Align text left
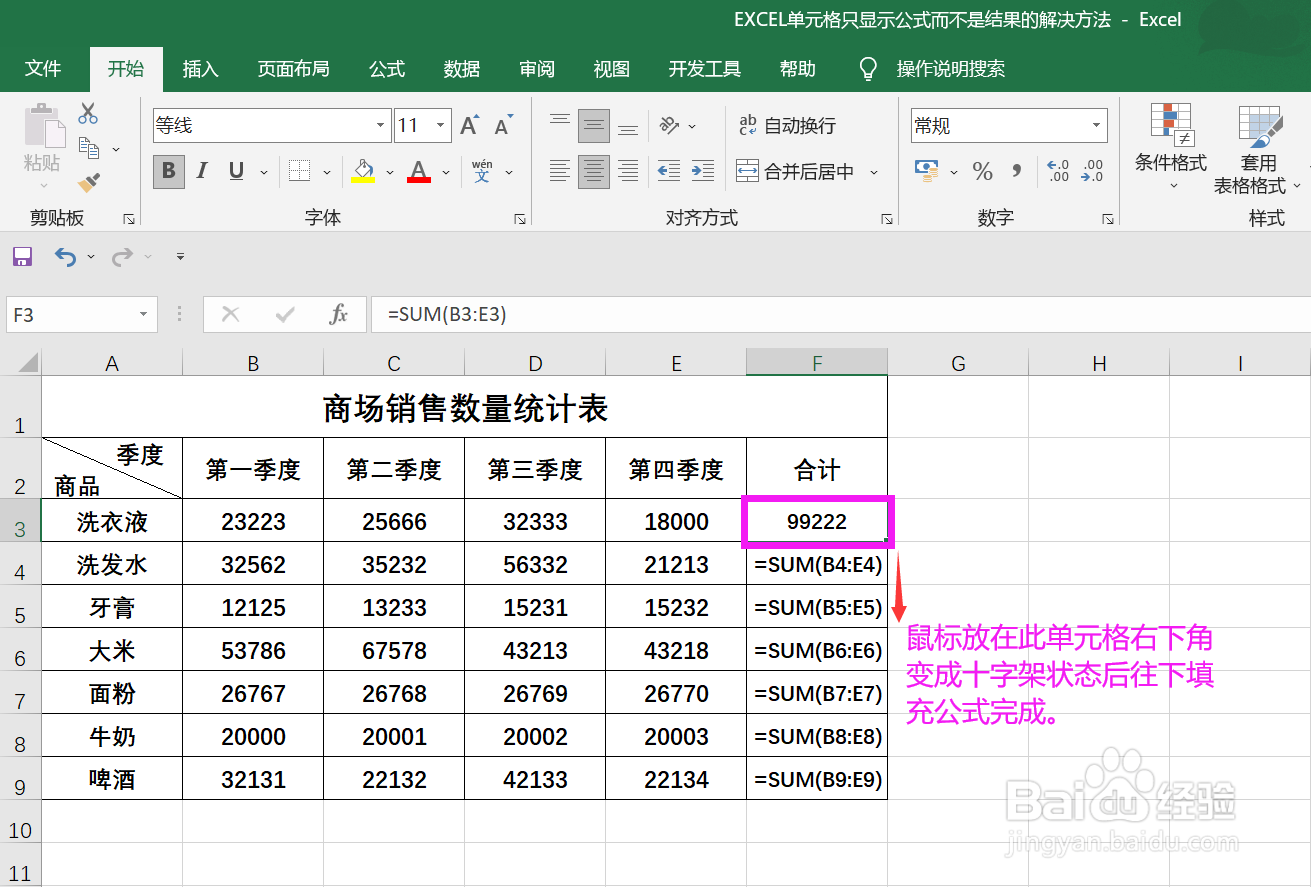 [x=560, y=171]
